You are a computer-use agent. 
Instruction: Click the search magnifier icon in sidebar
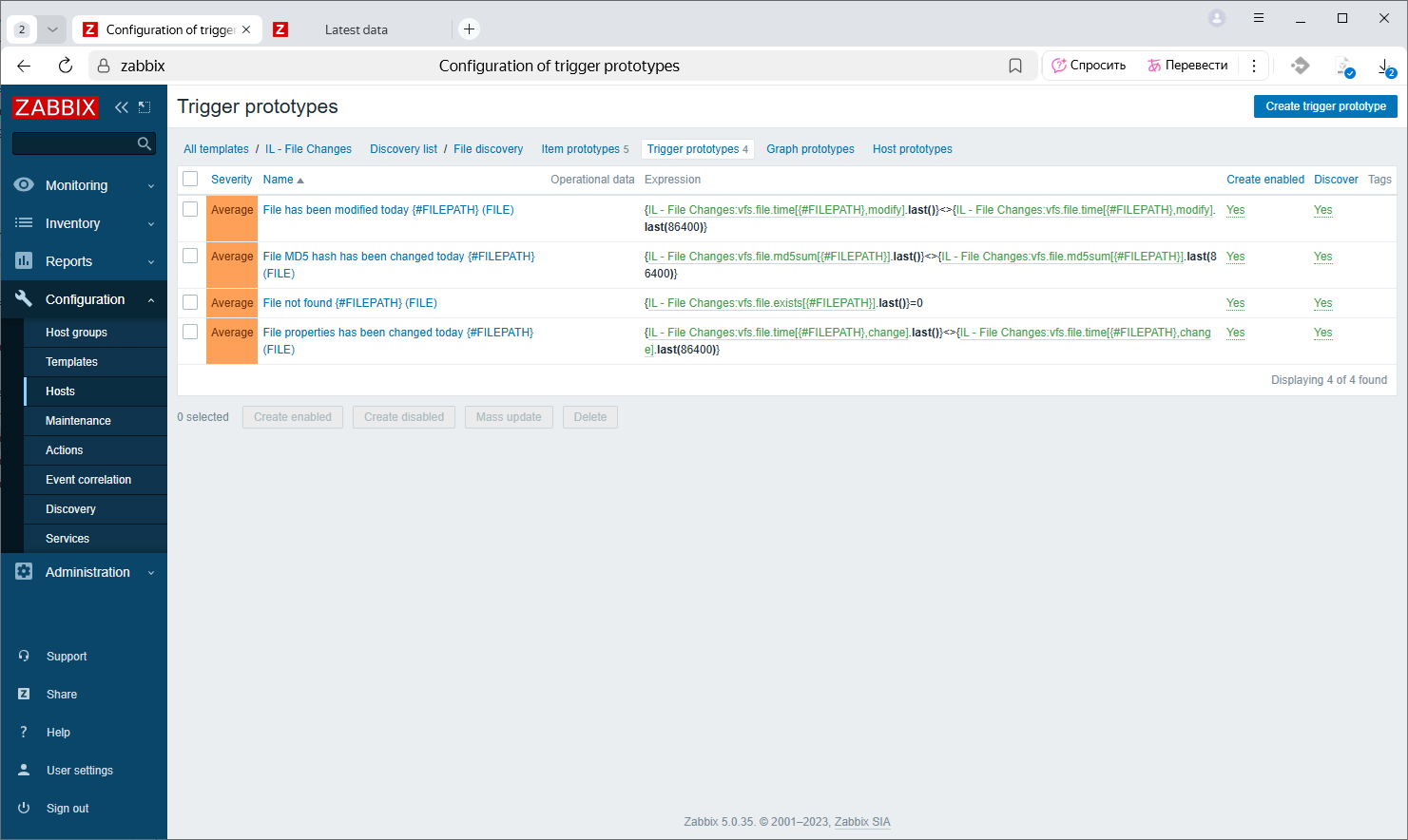coord(145,143)
